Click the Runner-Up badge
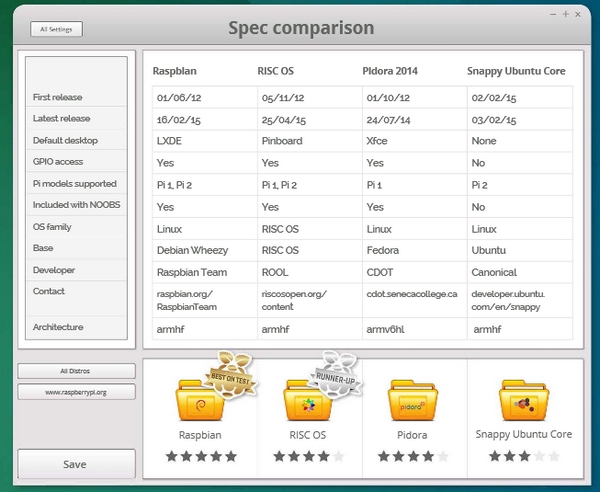 pyautogui.click(x=337, y=374)
